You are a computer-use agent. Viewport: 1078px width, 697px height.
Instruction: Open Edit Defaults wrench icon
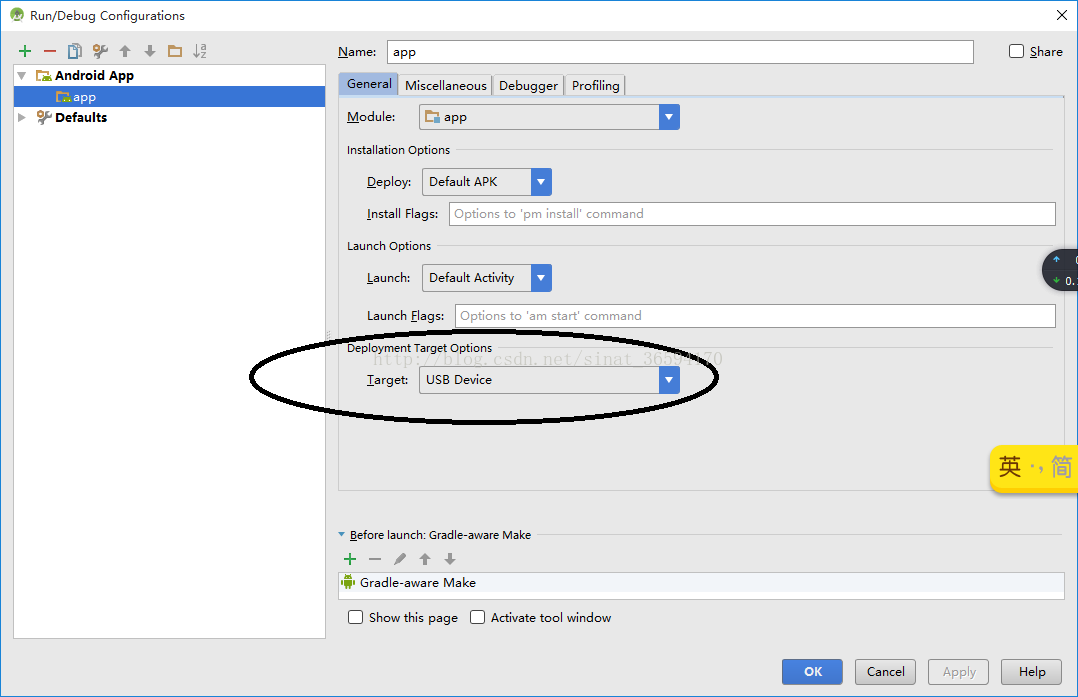click(x=100, y=51)
